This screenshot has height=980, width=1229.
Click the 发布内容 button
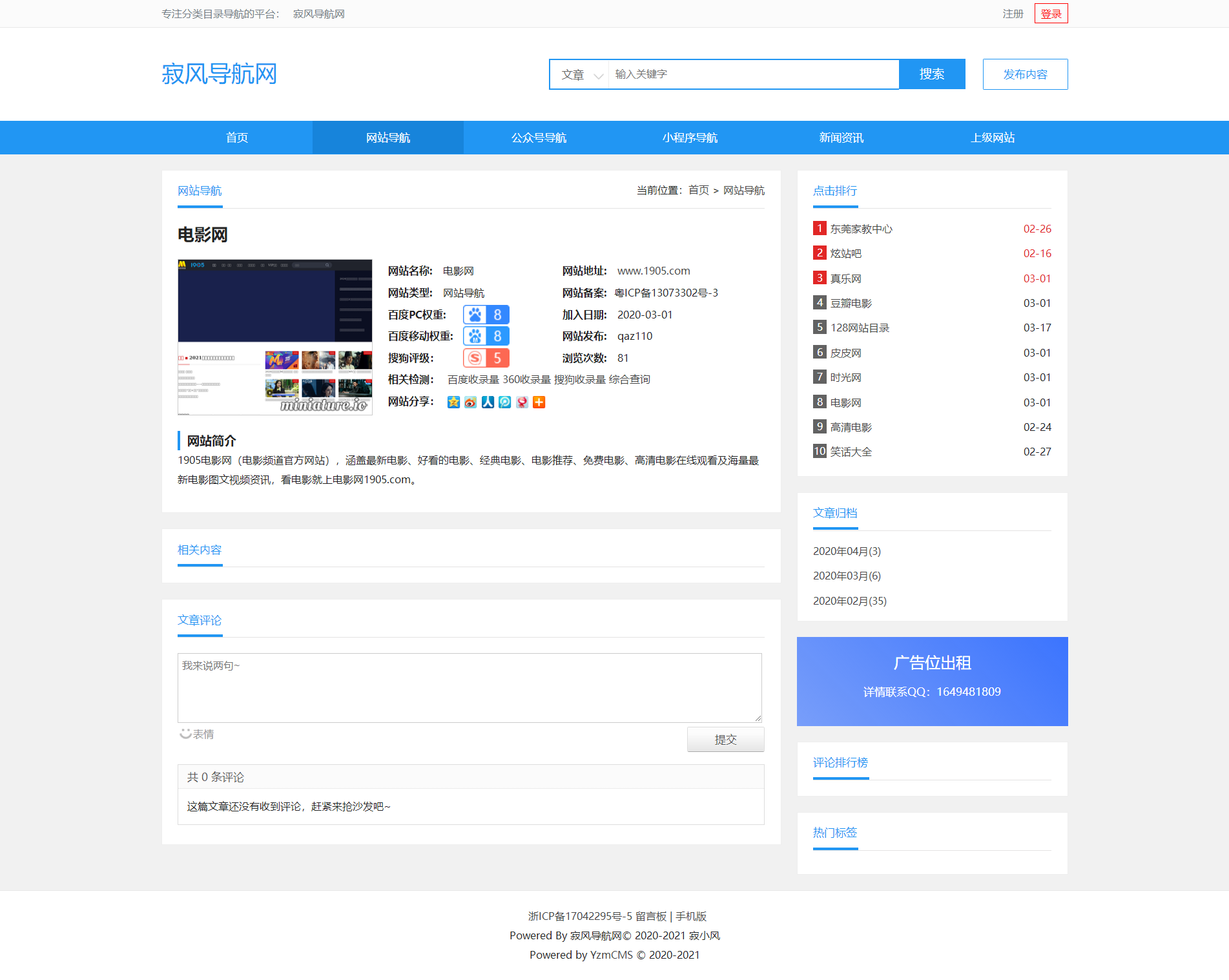[x=1025, y=74]
